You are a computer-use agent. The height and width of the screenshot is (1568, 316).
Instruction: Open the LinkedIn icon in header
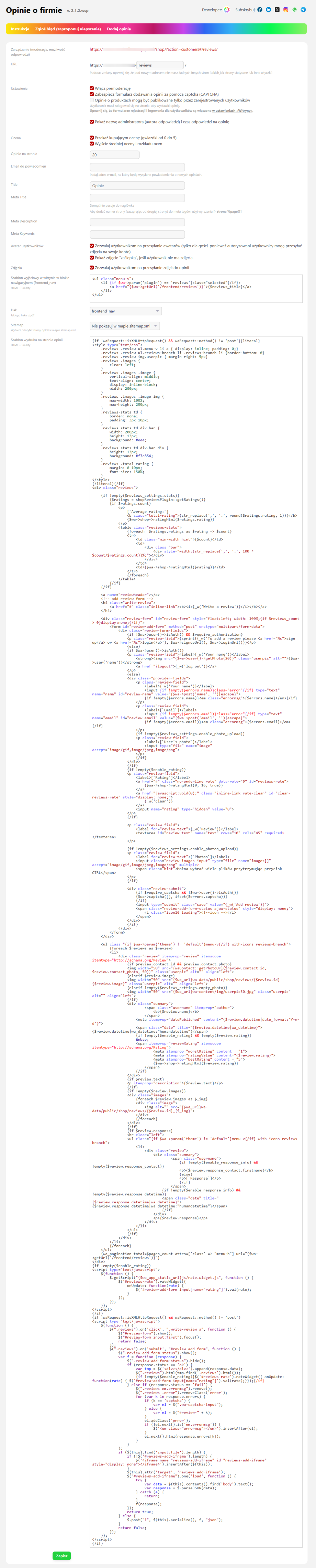click(268, 10)
